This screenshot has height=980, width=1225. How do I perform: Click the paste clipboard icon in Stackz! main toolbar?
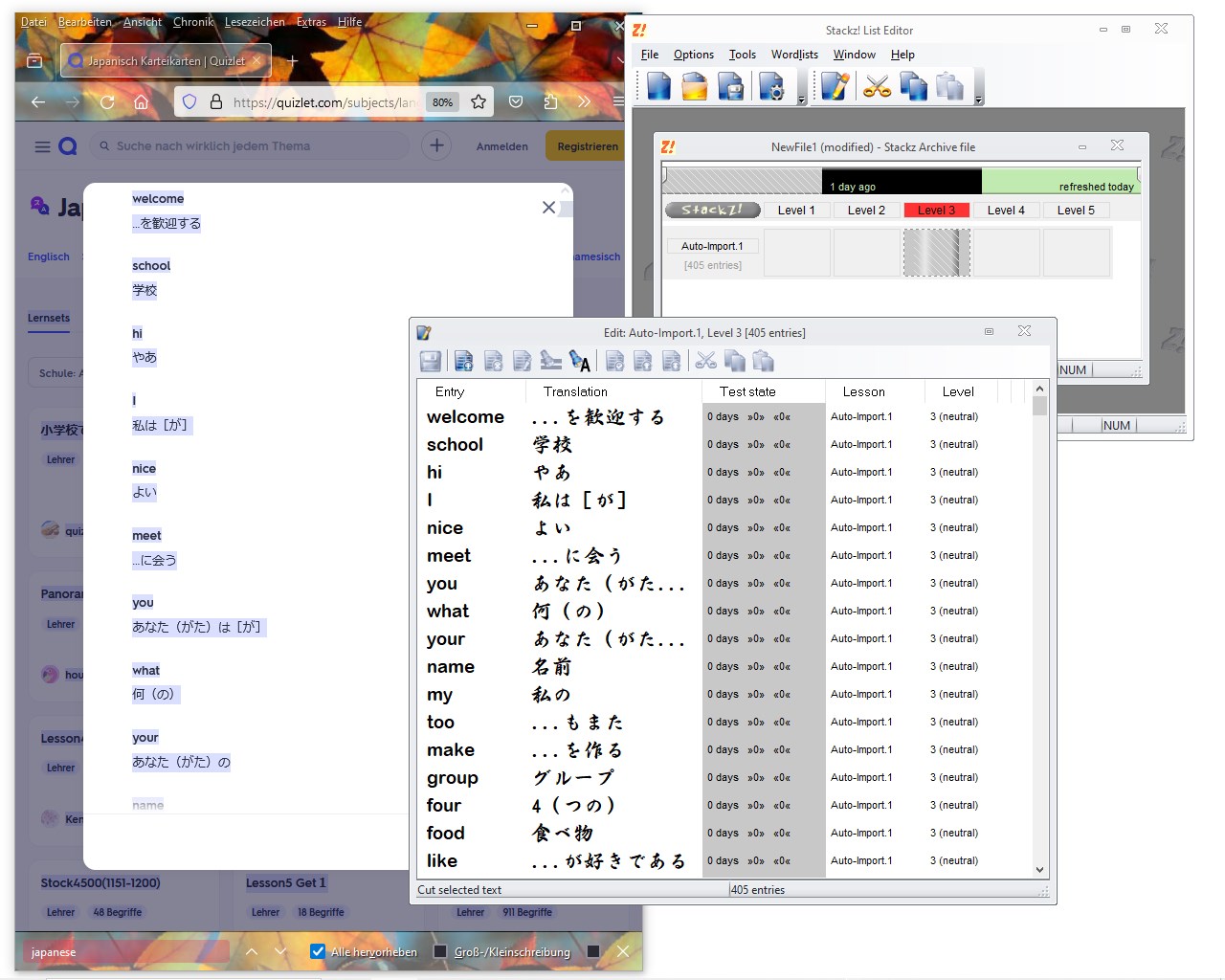click(949, 87)
